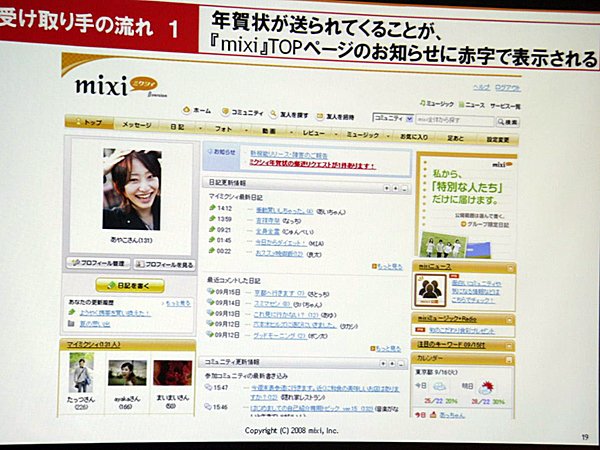Open the ニュース link in top right
The width and height of the screenshot is (600, 450).
click(472, 104)
